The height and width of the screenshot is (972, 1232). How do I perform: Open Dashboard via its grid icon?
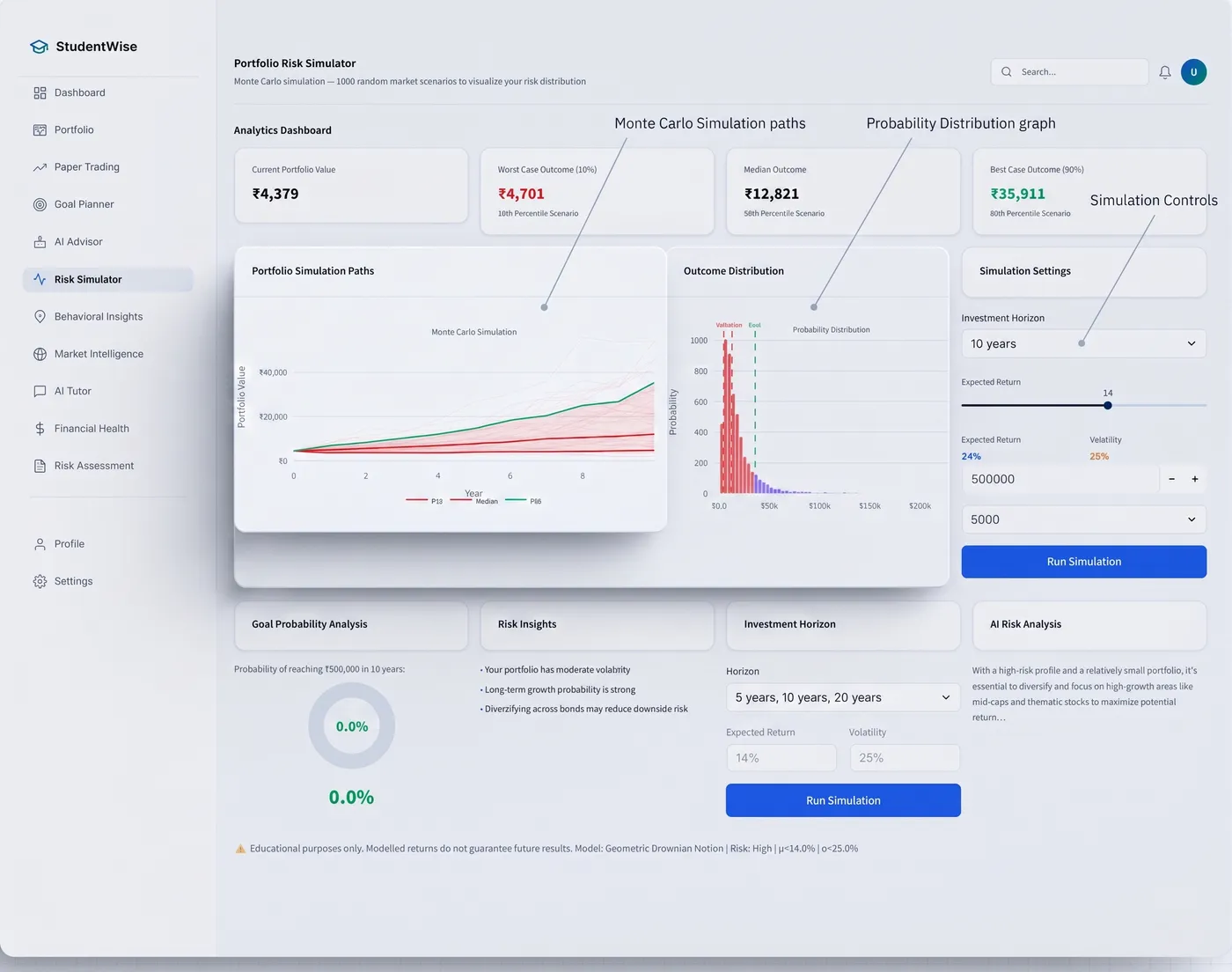pos(40,92)
